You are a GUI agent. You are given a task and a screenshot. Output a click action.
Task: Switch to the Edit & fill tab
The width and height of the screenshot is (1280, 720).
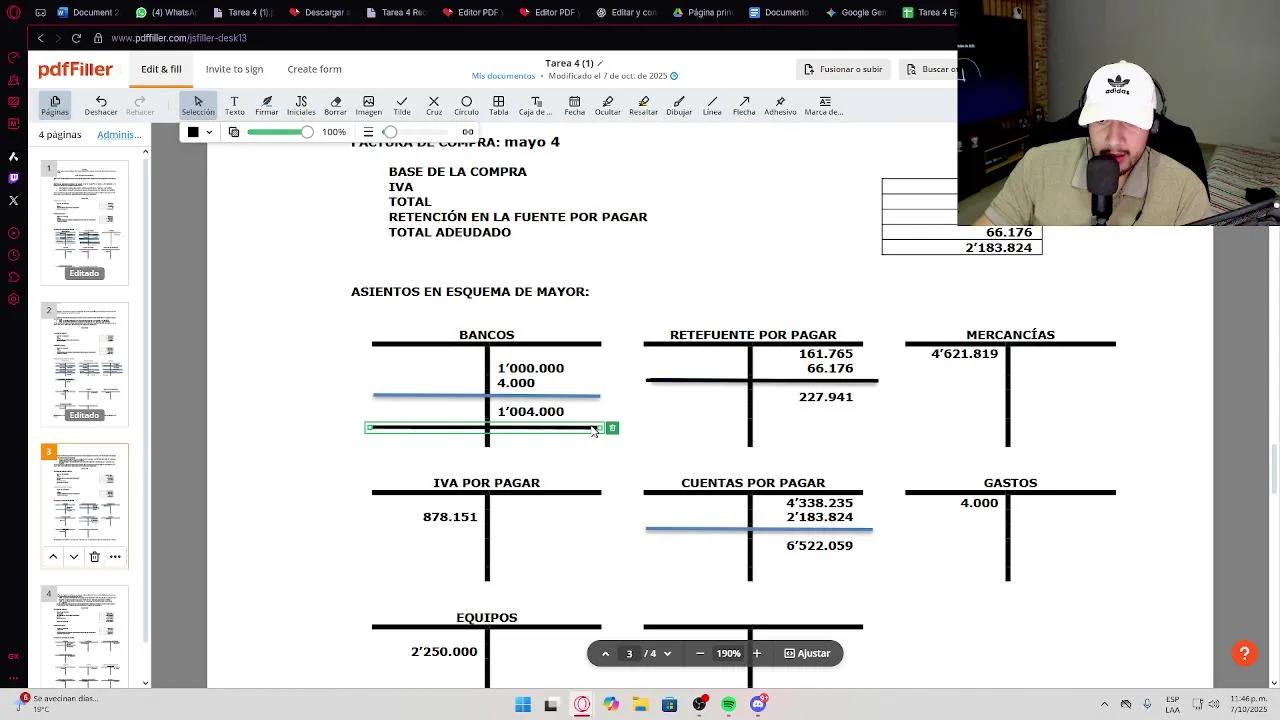coord(161,69)
